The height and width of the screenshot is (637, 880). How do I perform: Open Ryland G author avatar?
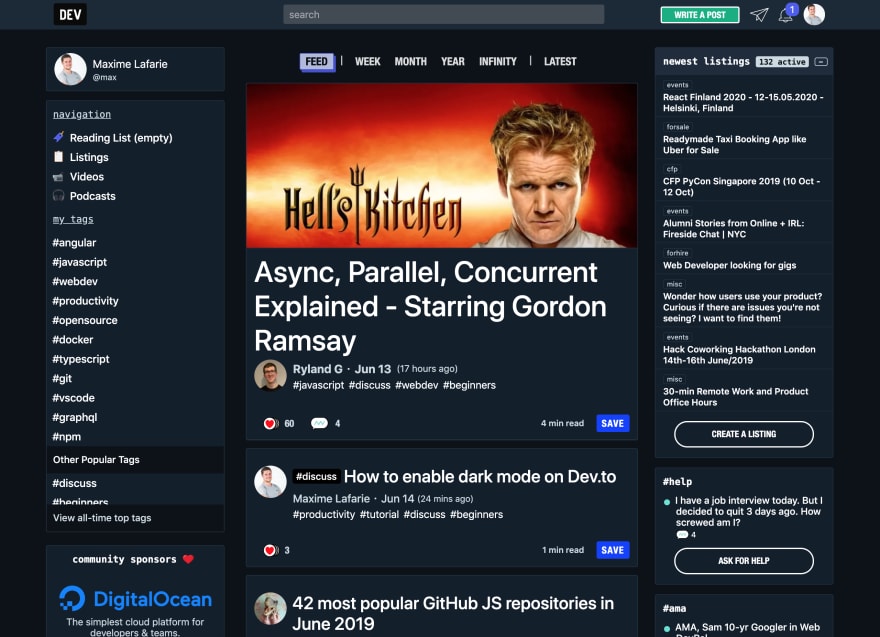click(x=271, y=375)
